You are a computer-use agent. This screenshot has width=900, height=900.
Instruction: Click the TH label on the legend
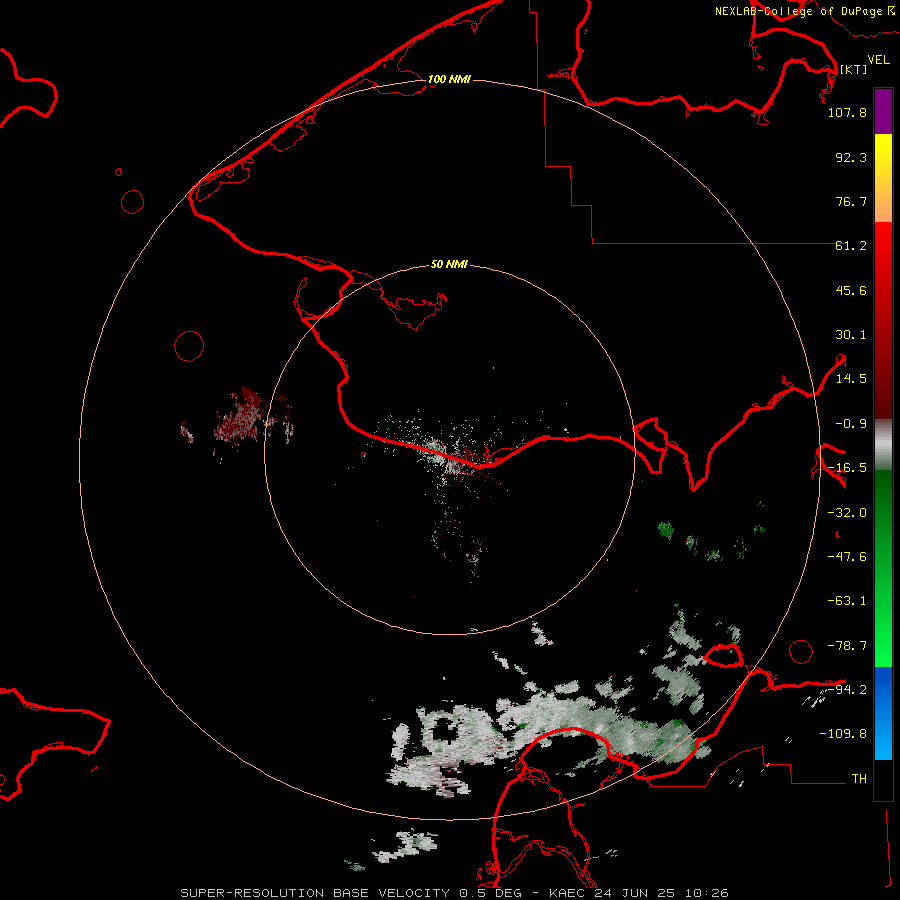pos(859,778)
